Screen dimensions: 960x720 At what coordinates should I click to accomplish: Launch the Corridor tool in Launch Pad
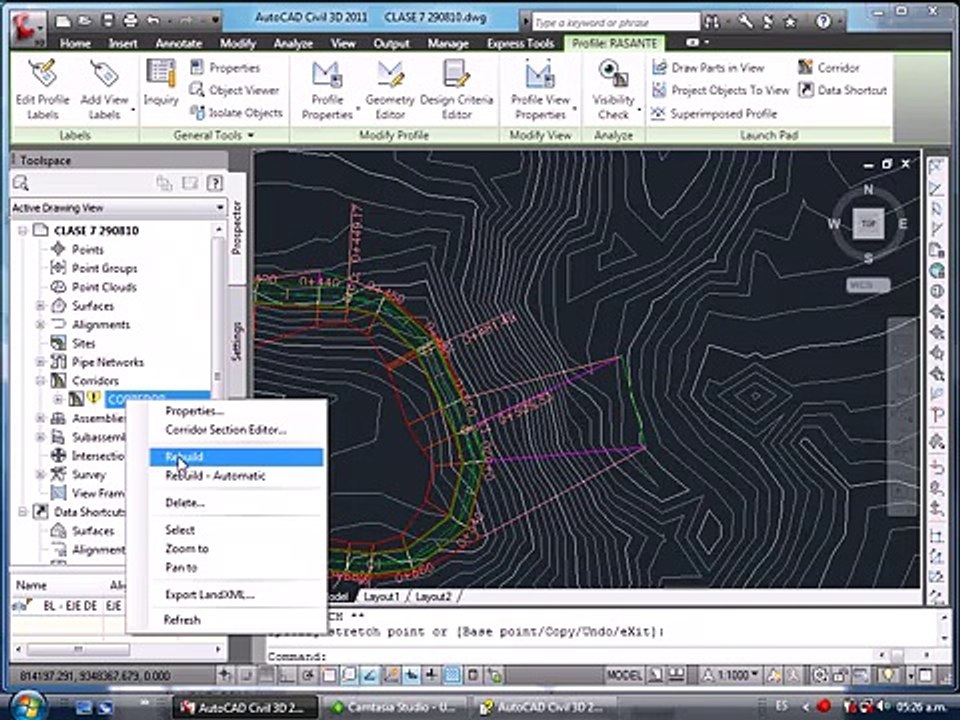(x=829, y=67)
